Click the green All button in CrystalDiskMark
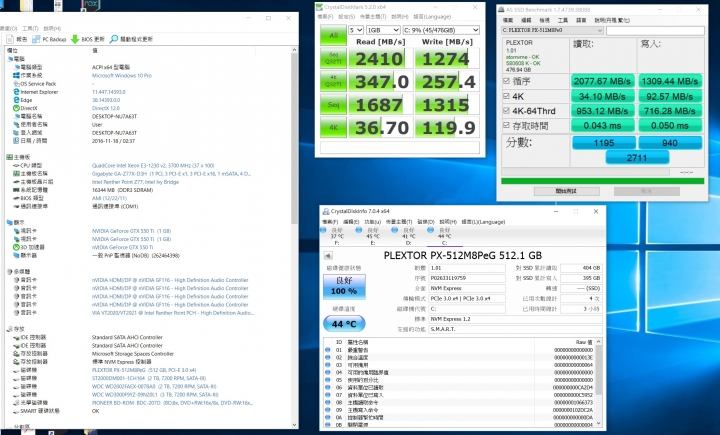The height and width of the screenshot is (435, 720). pyautogui.click(x=333, y=35)
